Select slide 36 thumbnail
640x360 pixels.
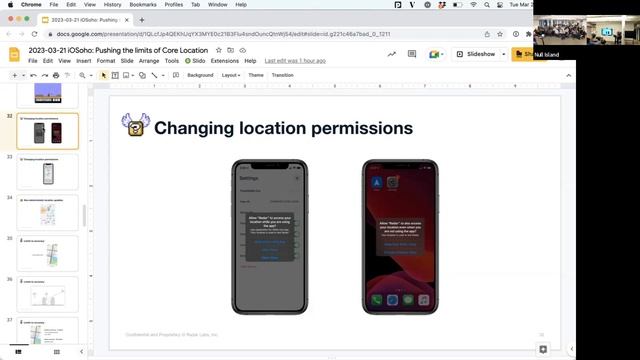48,294
